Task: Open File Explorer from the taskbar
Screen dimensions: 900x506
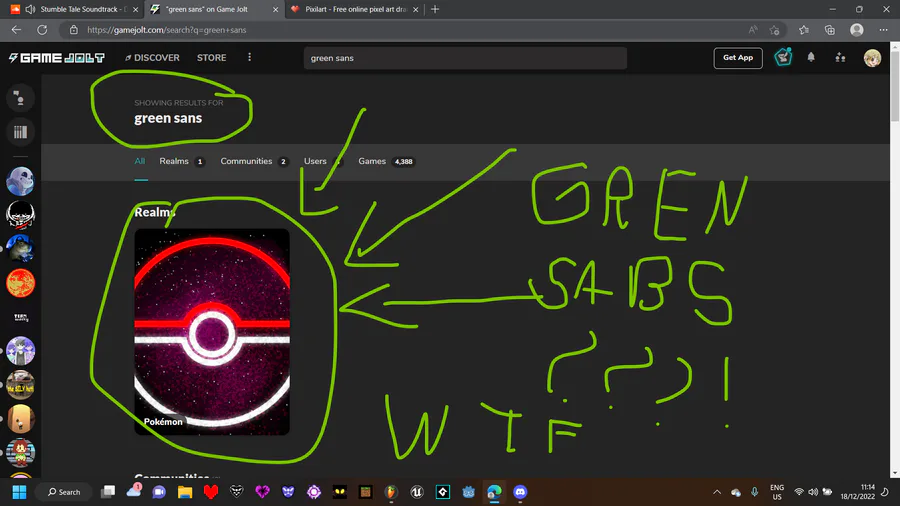Action: (185, 492)
